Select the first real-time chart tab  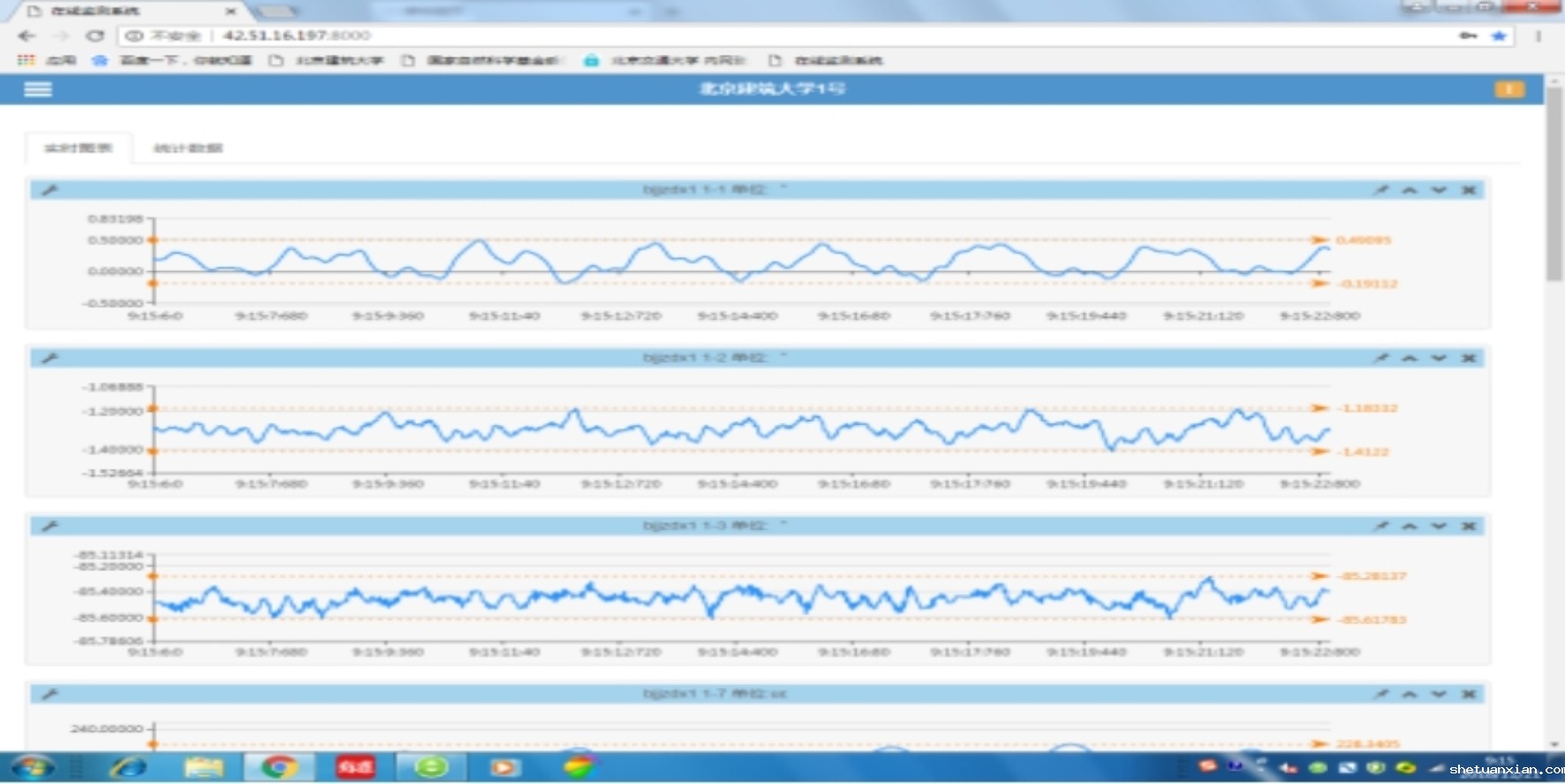tap(79, 148)
